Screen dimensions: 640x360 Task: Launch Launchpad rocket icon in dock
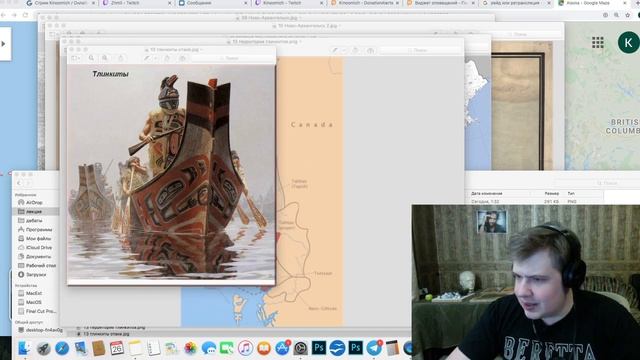pos(43,348)
